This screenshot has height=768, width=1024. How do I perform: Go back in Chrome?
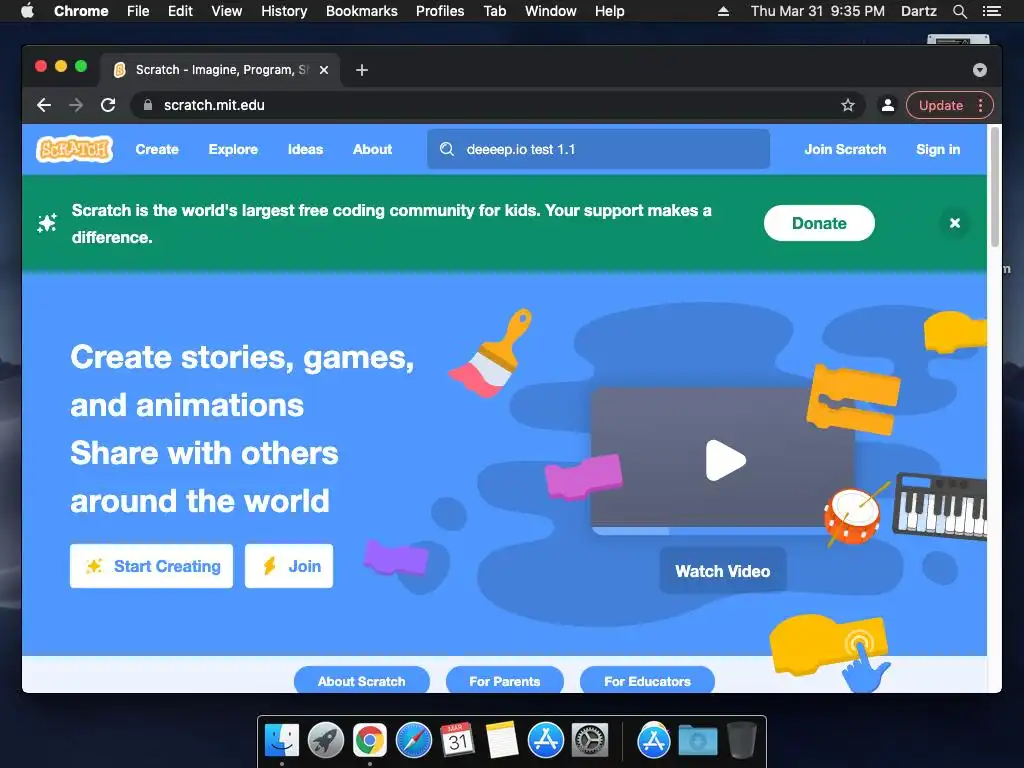click(44, 105)
